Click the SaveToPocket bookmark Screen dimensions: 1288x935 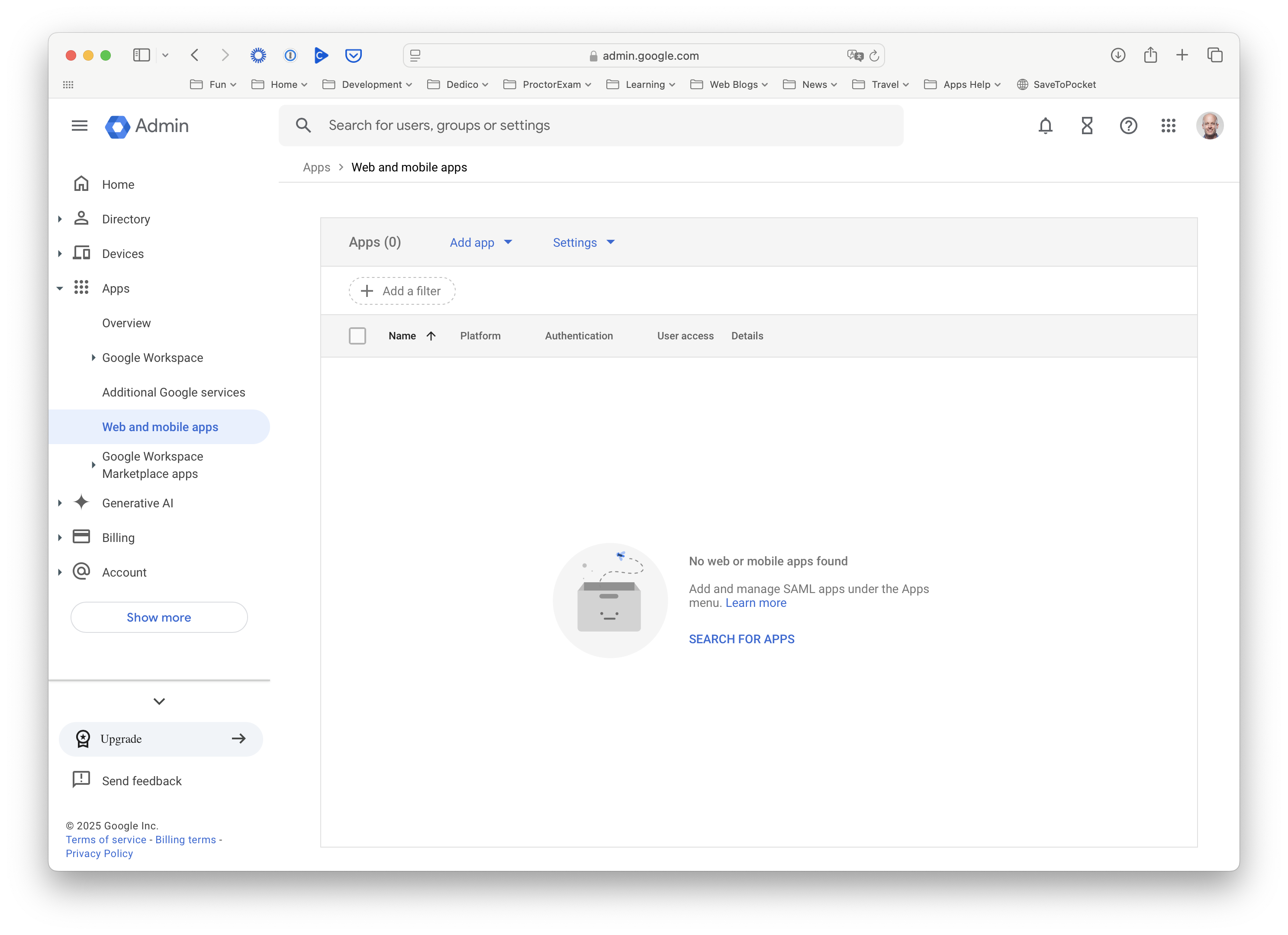[x=1056, y=85]
